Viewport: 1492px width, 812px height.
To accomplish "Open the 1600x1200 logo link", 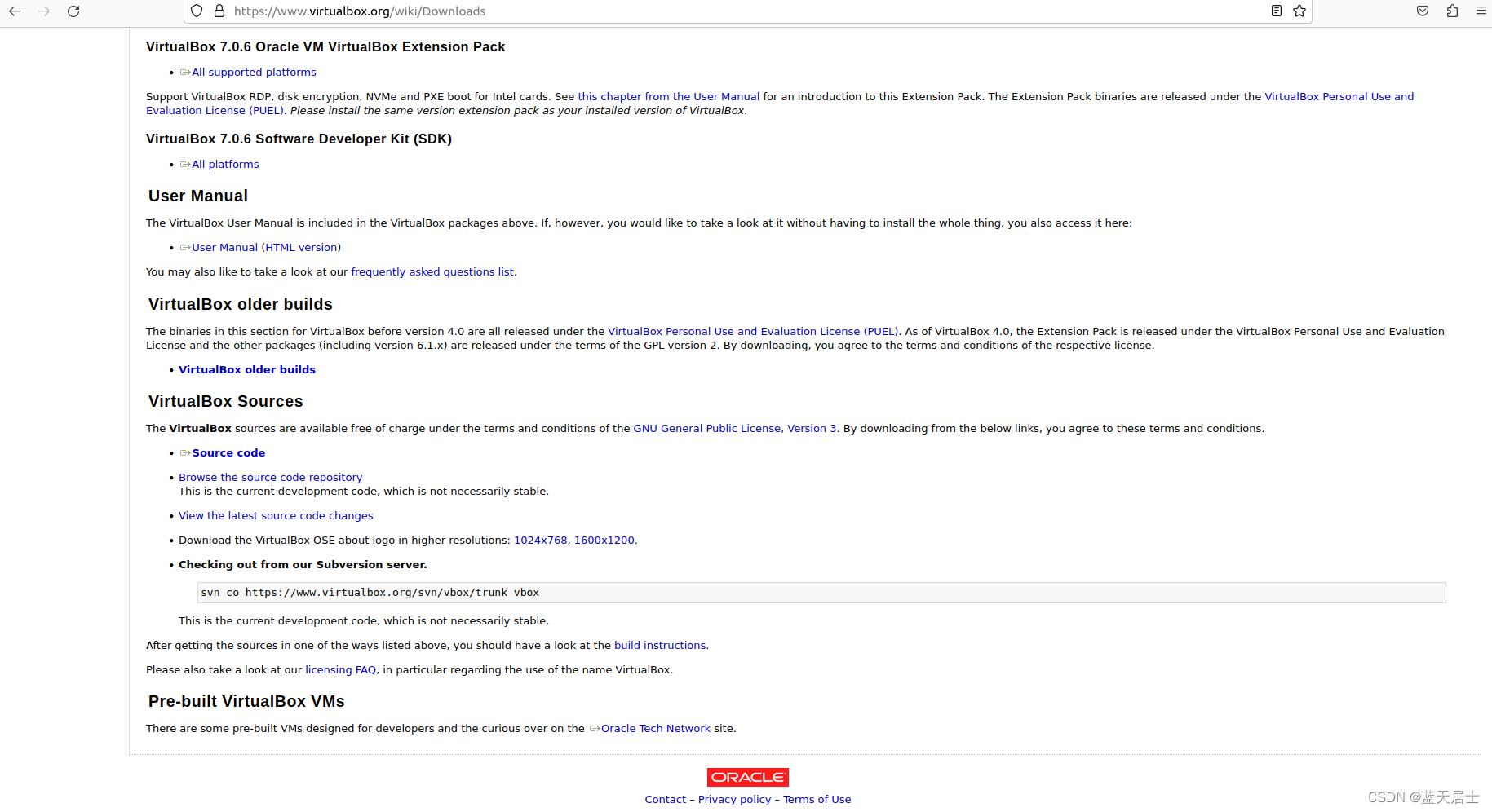I will tap(604, 541).
